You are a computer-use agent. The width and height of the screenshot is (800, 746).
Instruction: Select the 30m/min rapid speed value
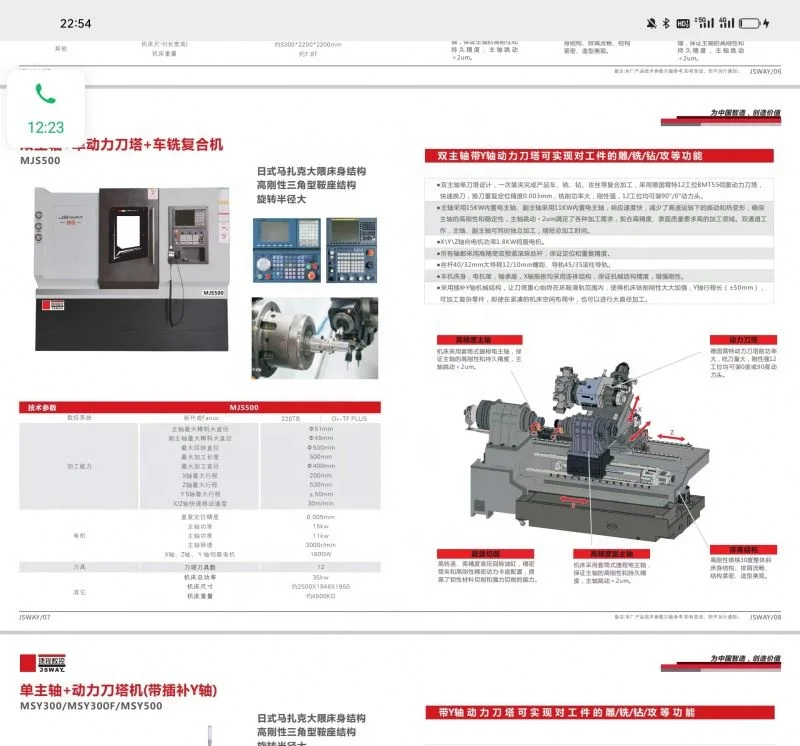pos(321,503)
